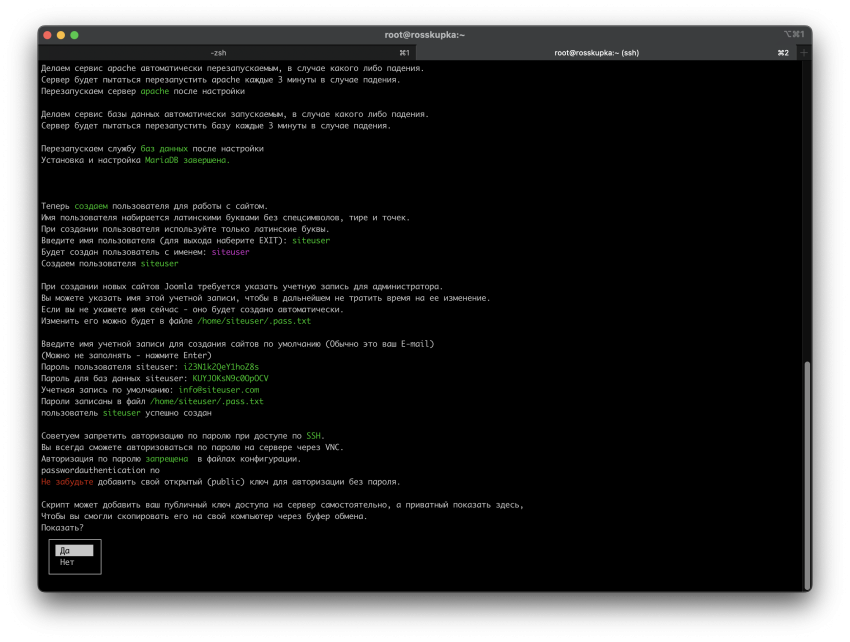Click the terminal vertical scrollbar thumb
850x642 pixels.
tap(807, 476)
